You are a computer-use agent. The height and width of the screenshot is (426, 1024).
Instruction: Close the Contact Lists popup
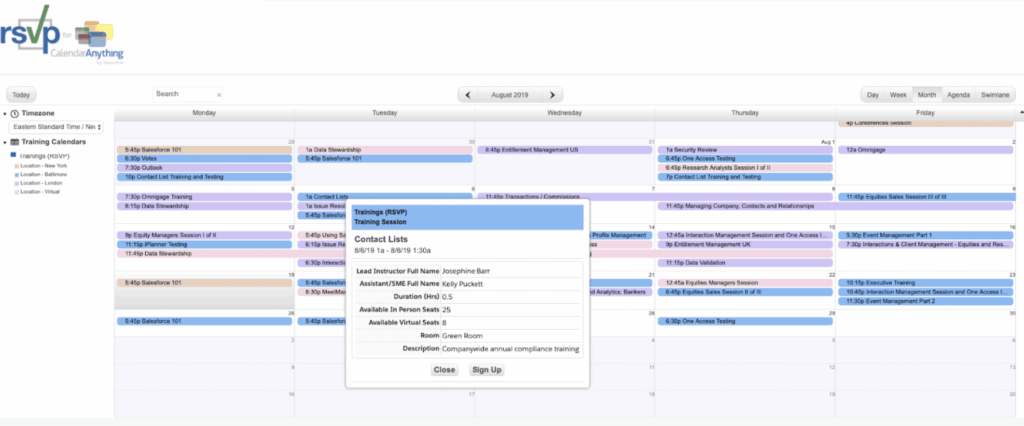pyautogui.click(x=444, y=370)
